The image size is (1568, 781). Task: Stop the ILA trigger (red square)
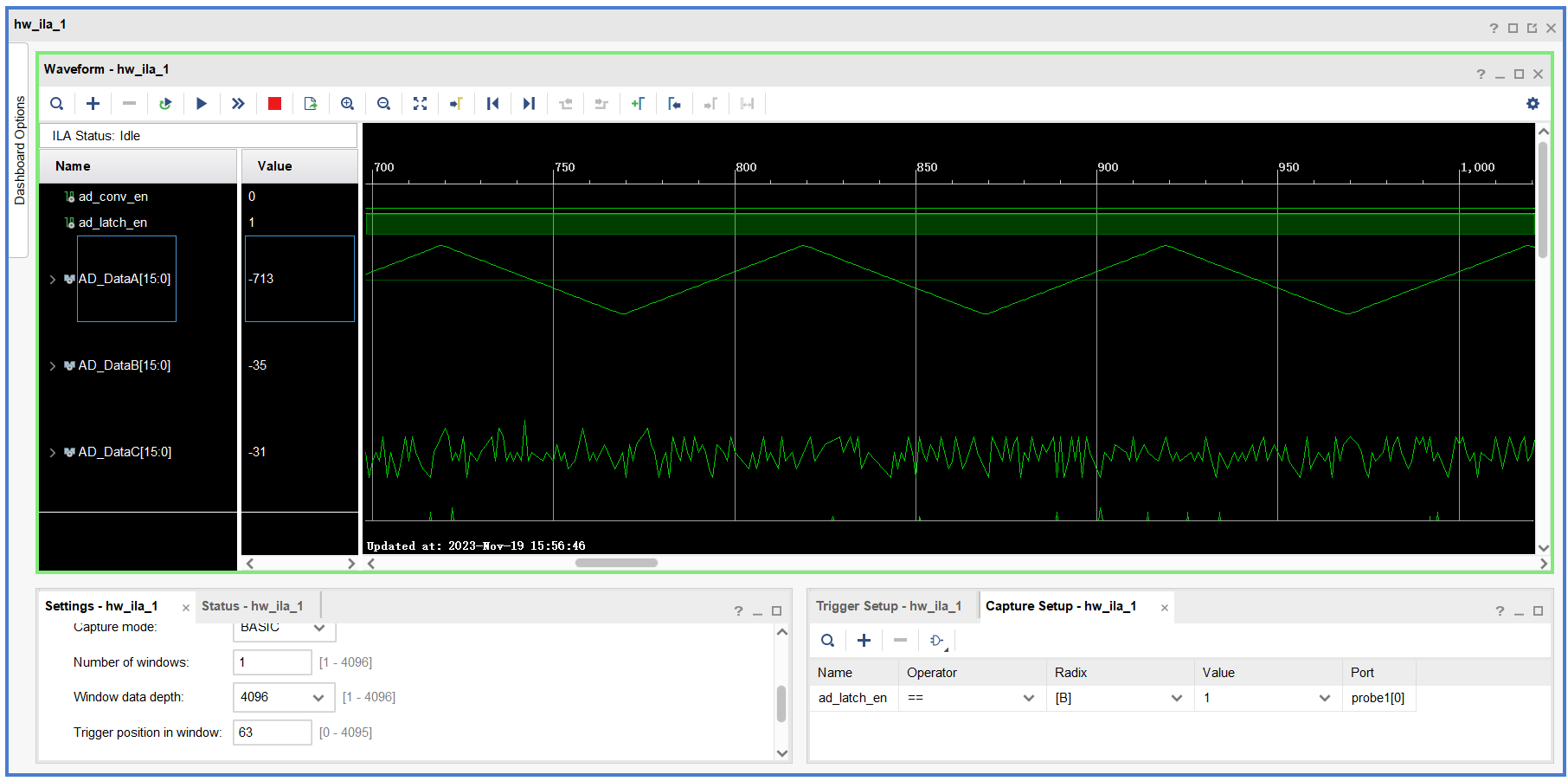click(x=274, y=104)
